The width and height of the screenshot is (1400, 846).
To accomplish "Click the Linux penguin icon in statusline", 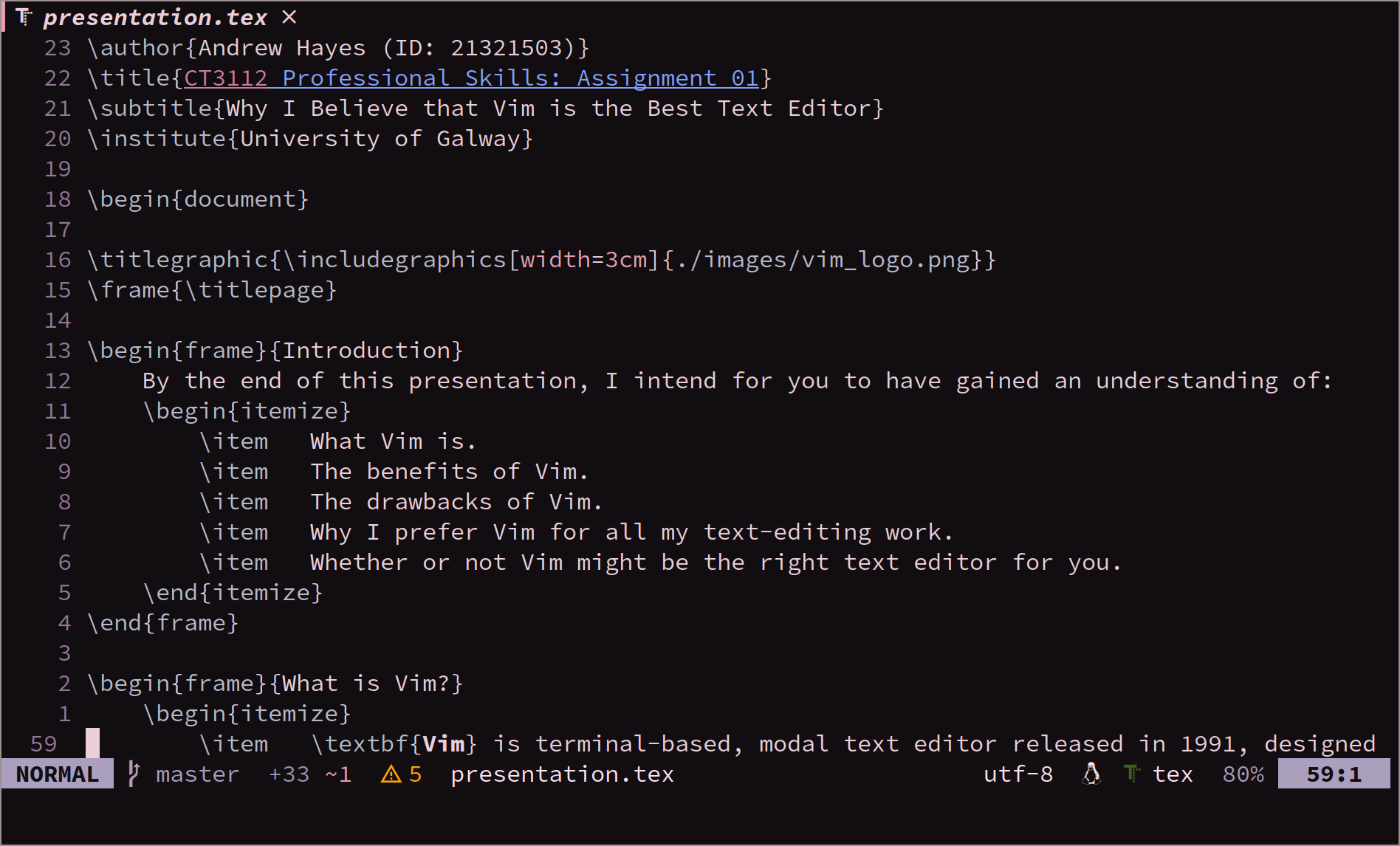I will tap(1091, 774).
